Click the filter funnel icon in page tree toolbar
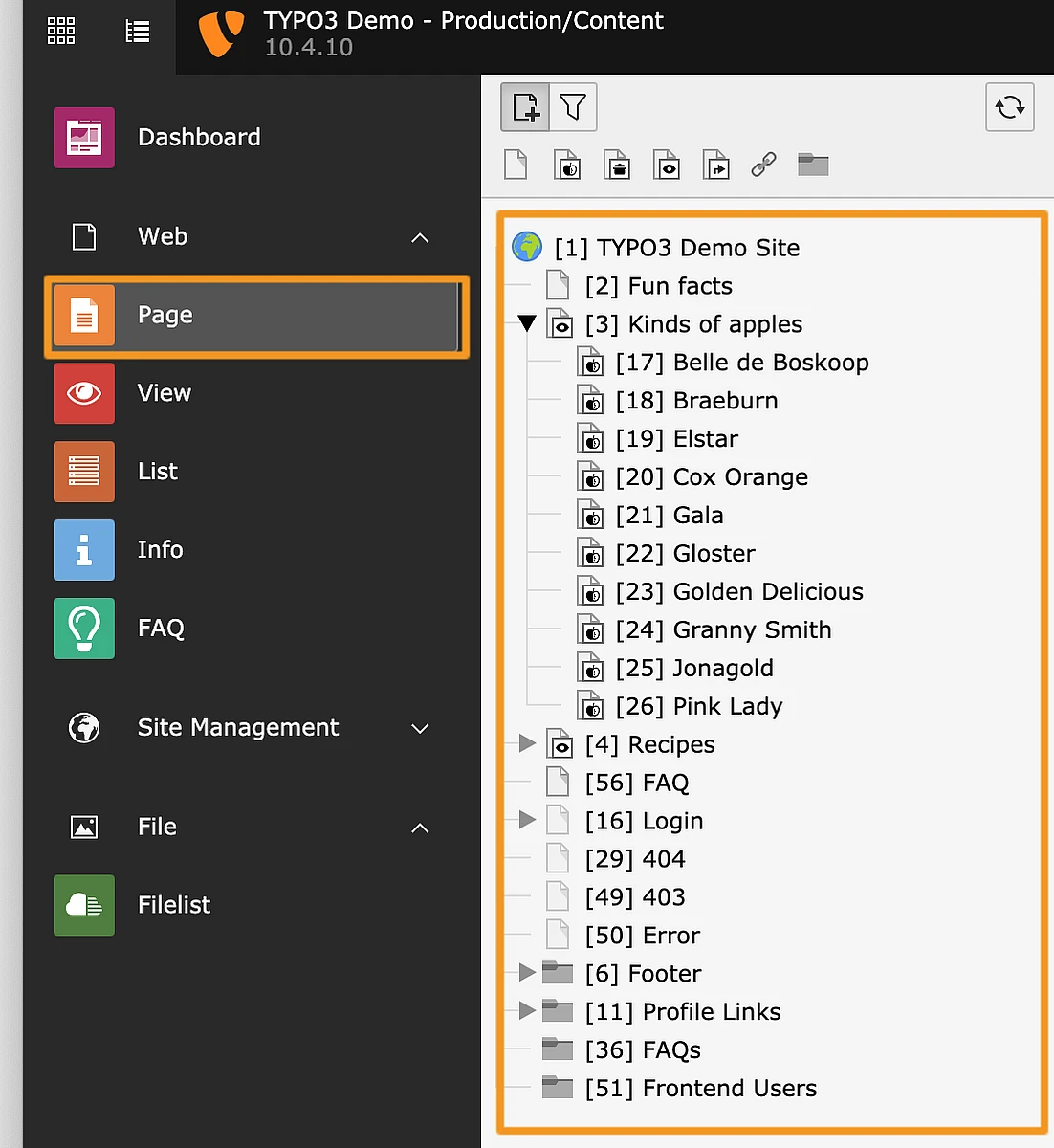 [x=573, y=107]
